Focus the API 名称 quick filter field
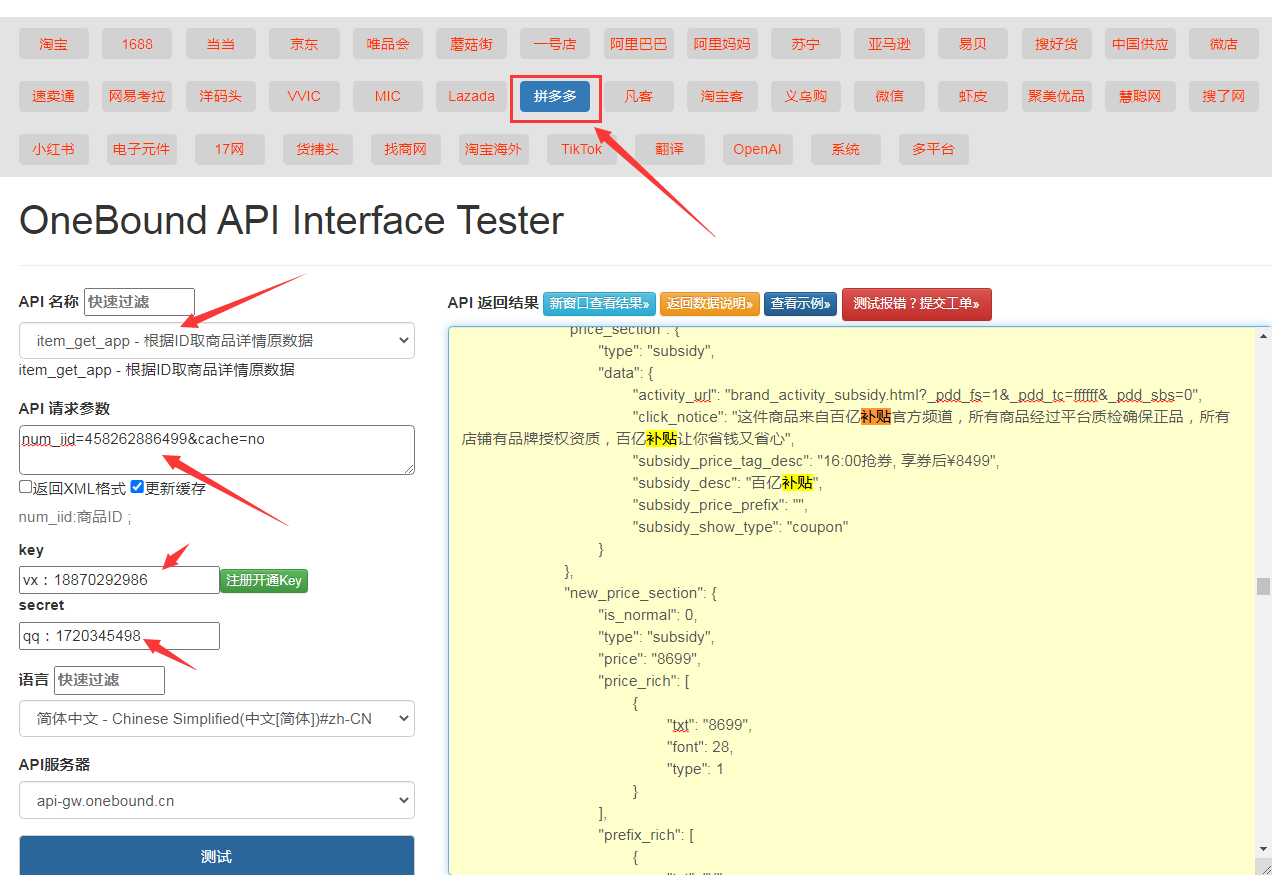Viewport: 1272px width, 875px height. (139, 301)
